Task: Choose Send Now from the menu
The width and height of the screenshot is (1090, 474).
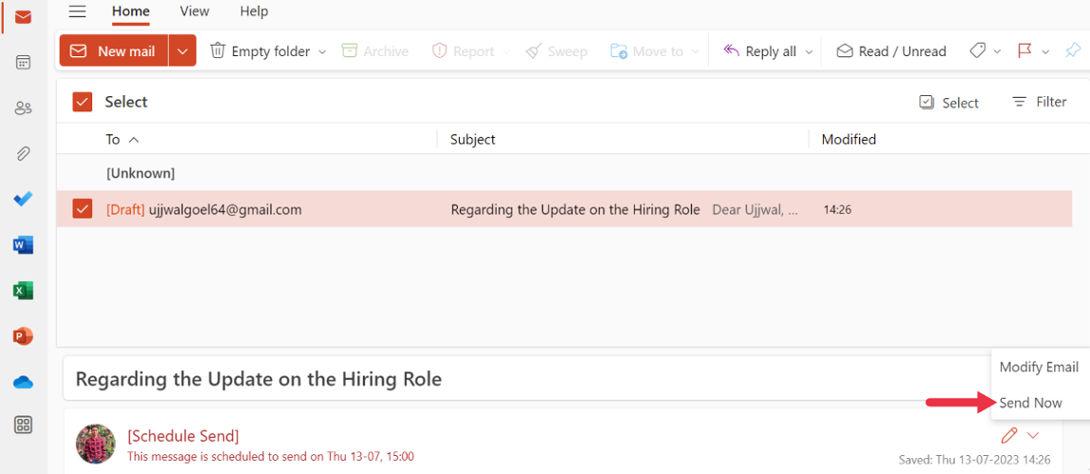Action: [x=1031, y=403]
